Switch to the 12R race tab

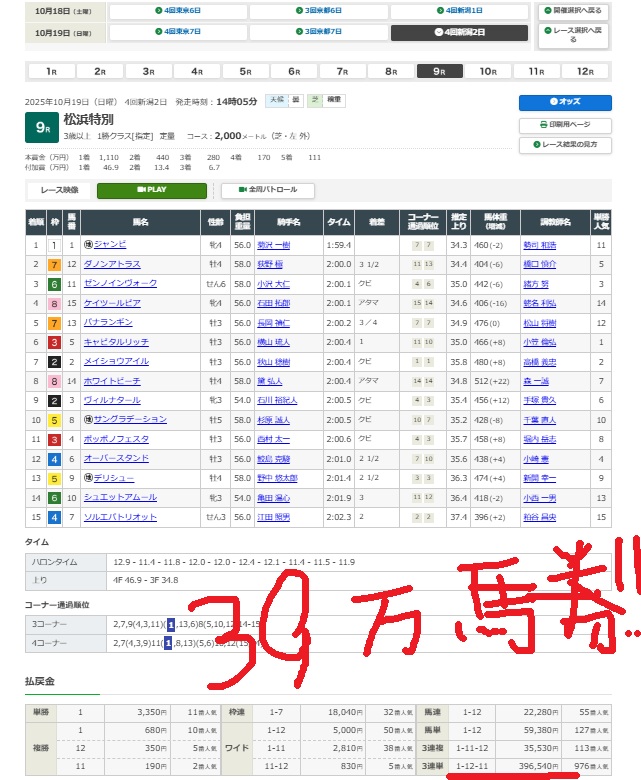(585, 72)
